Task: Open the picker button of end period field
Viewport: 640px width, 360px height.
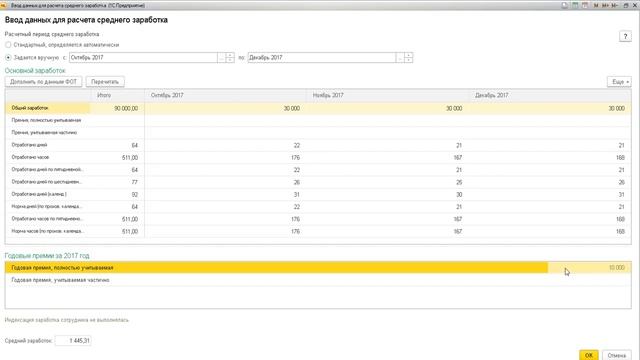Action: [x=400, y=58]
